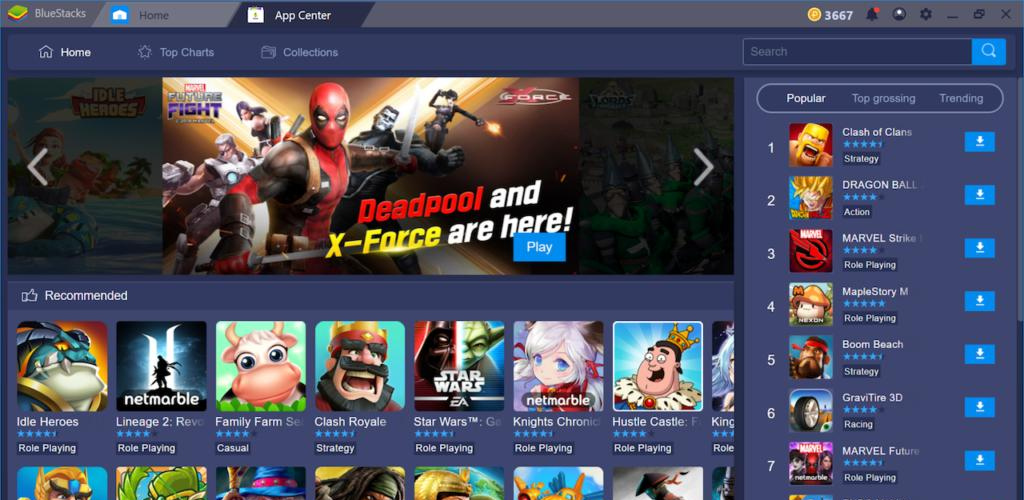This screenshot has width=1024, height=500.
Task: Open Lineage 2 Revolution game tile
Action: tap(161, 366)
